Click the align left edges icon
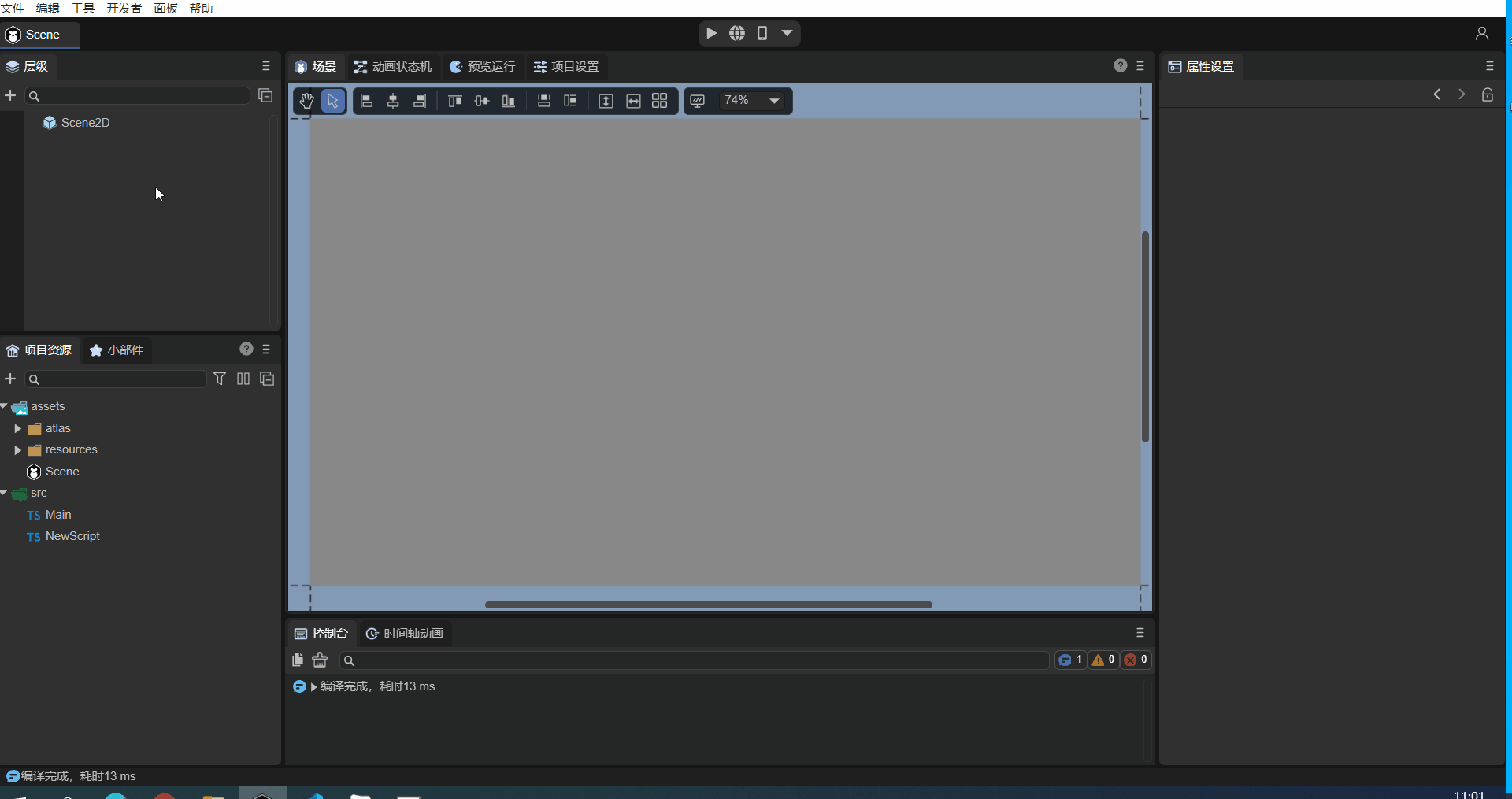Viewport: 1512px width, 799px height. pos(366,101)
